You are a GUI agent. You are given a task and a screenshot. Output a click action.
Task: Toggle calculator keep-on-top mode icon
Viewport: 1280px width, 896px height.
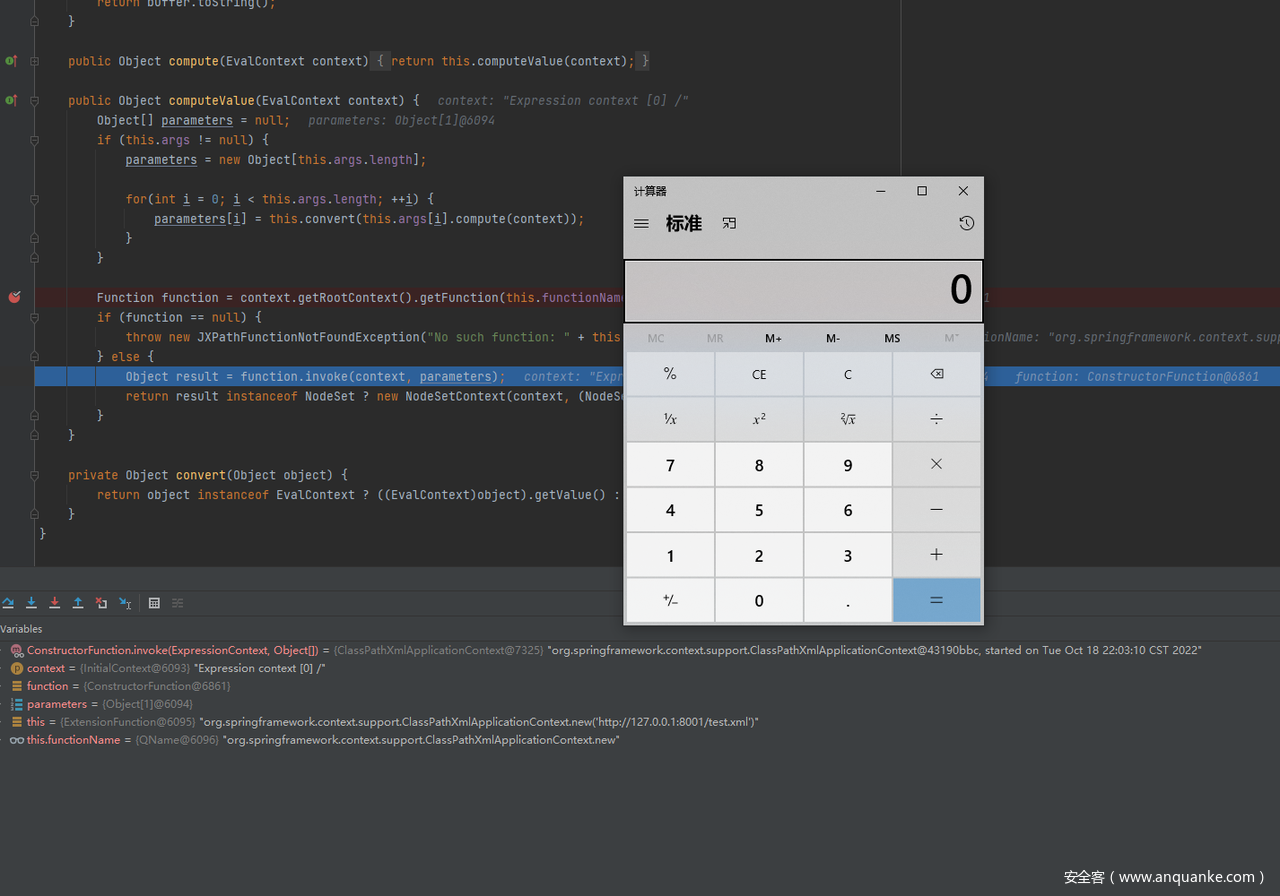(729, 223)
